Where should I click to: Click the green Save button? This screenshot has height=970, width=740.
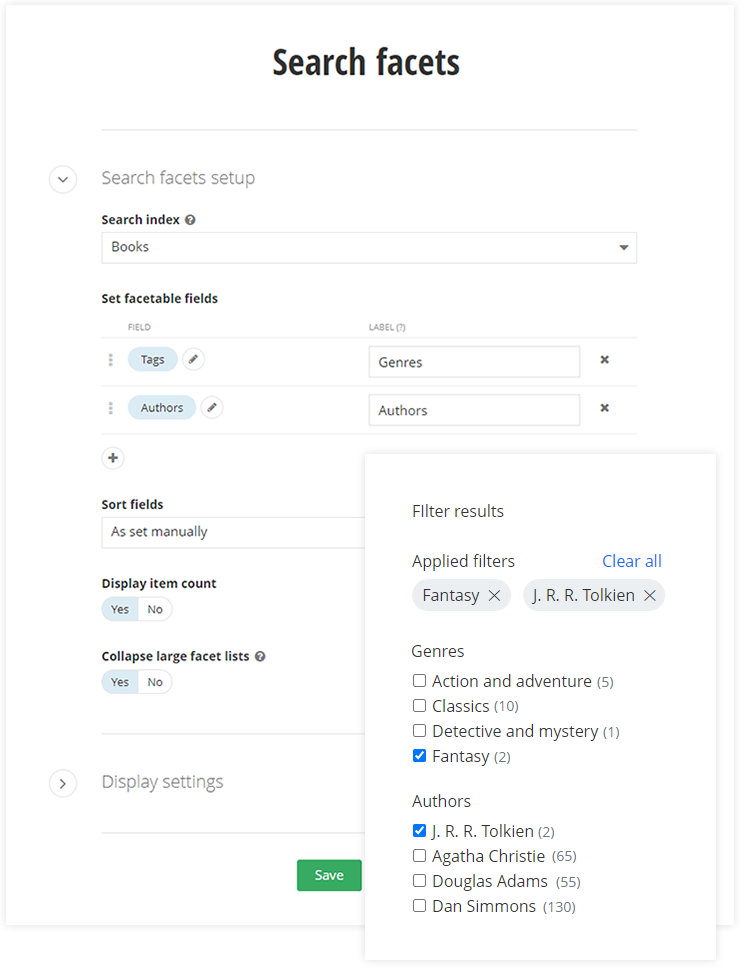click(x=329, y=875)
